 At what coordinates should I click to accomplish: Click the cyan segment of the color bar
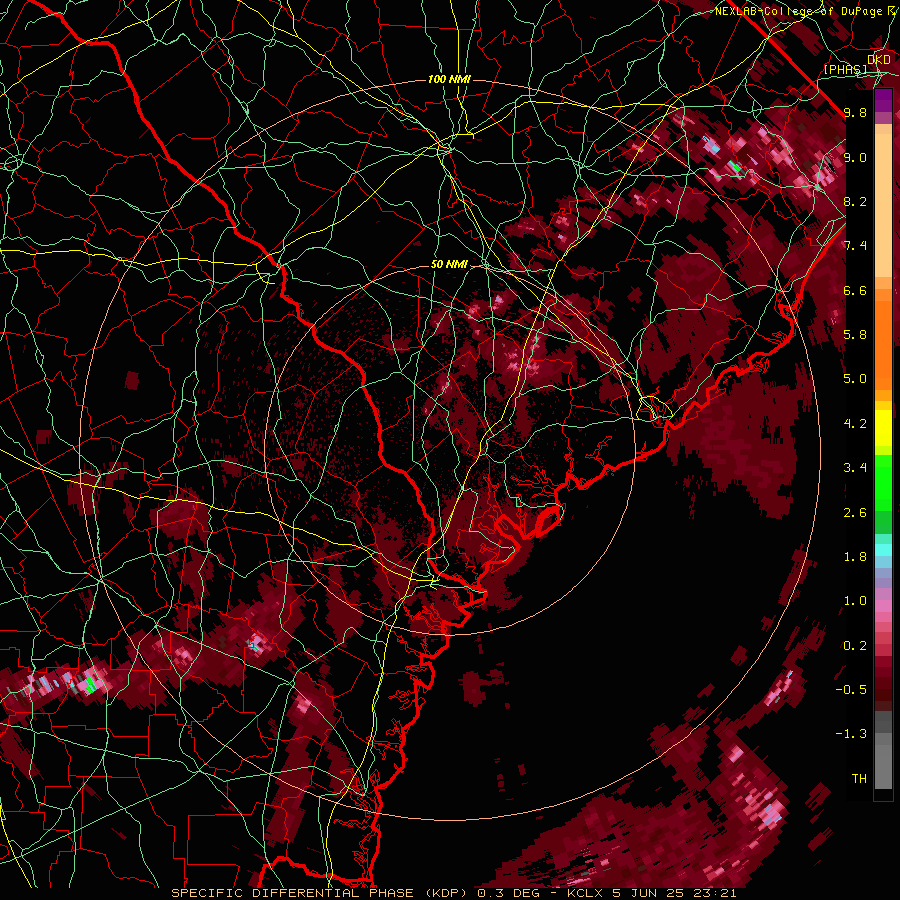pos(883,550)
